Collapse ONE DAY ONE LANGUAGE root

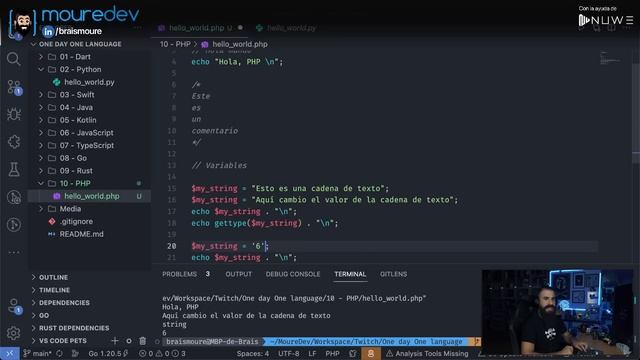click(34, 44)
